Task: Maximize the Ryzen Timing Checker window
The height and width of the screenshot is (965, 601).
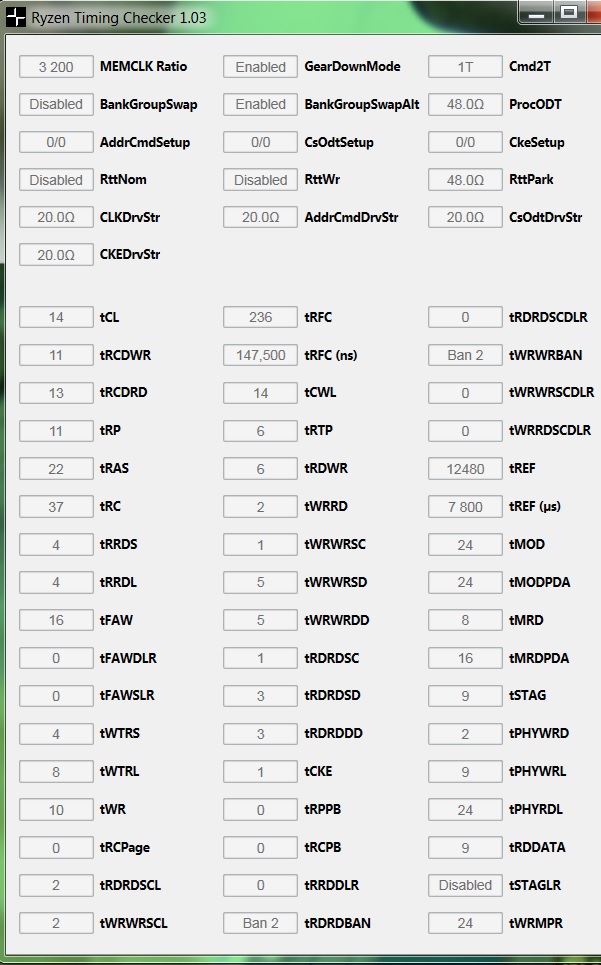Action: click(569, 12)
